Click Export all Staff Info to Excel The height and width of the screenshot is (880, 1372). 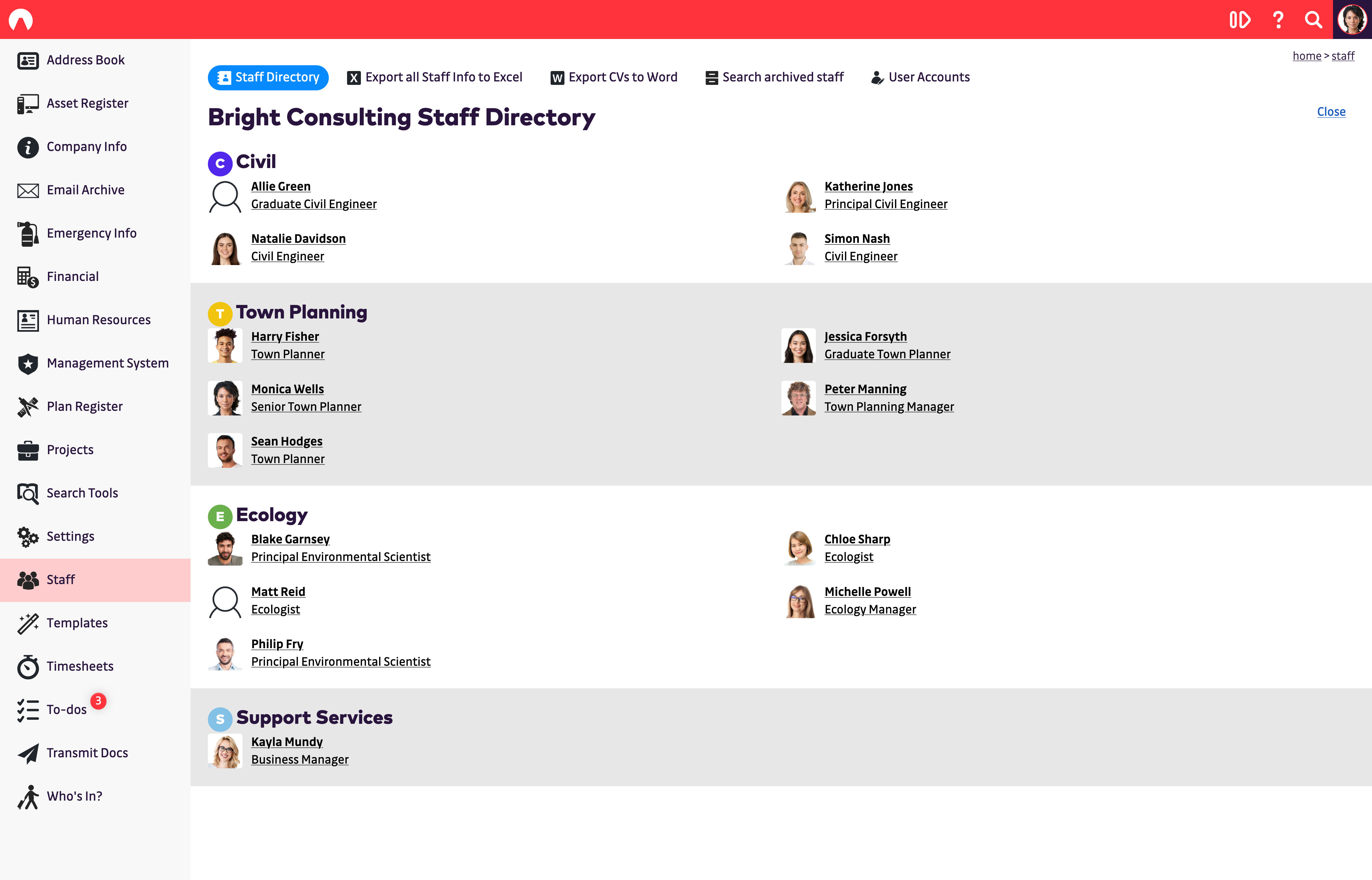coord(435,77)
